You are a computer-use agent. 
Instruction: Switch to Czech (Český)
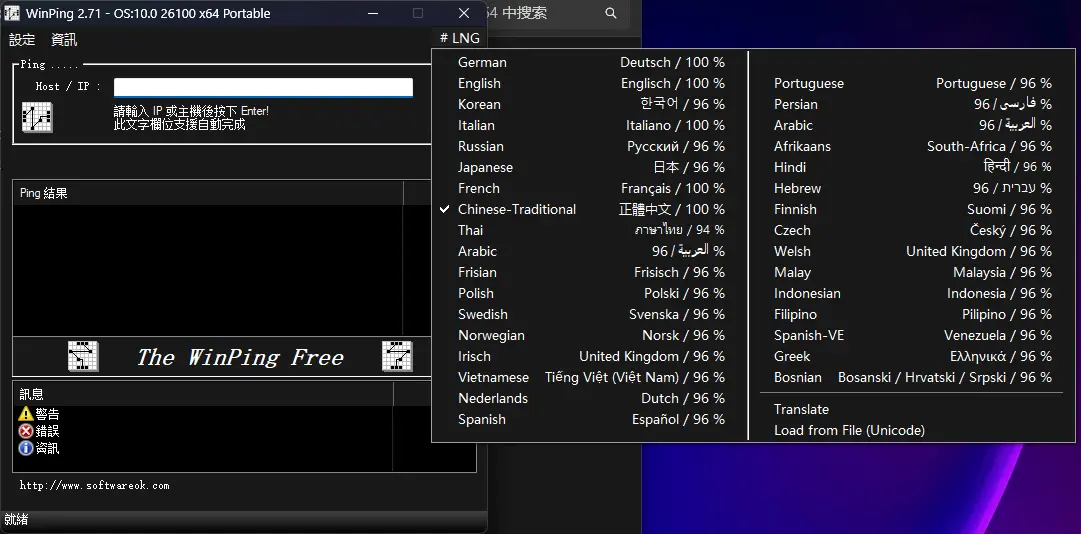(x=911, y=231)
